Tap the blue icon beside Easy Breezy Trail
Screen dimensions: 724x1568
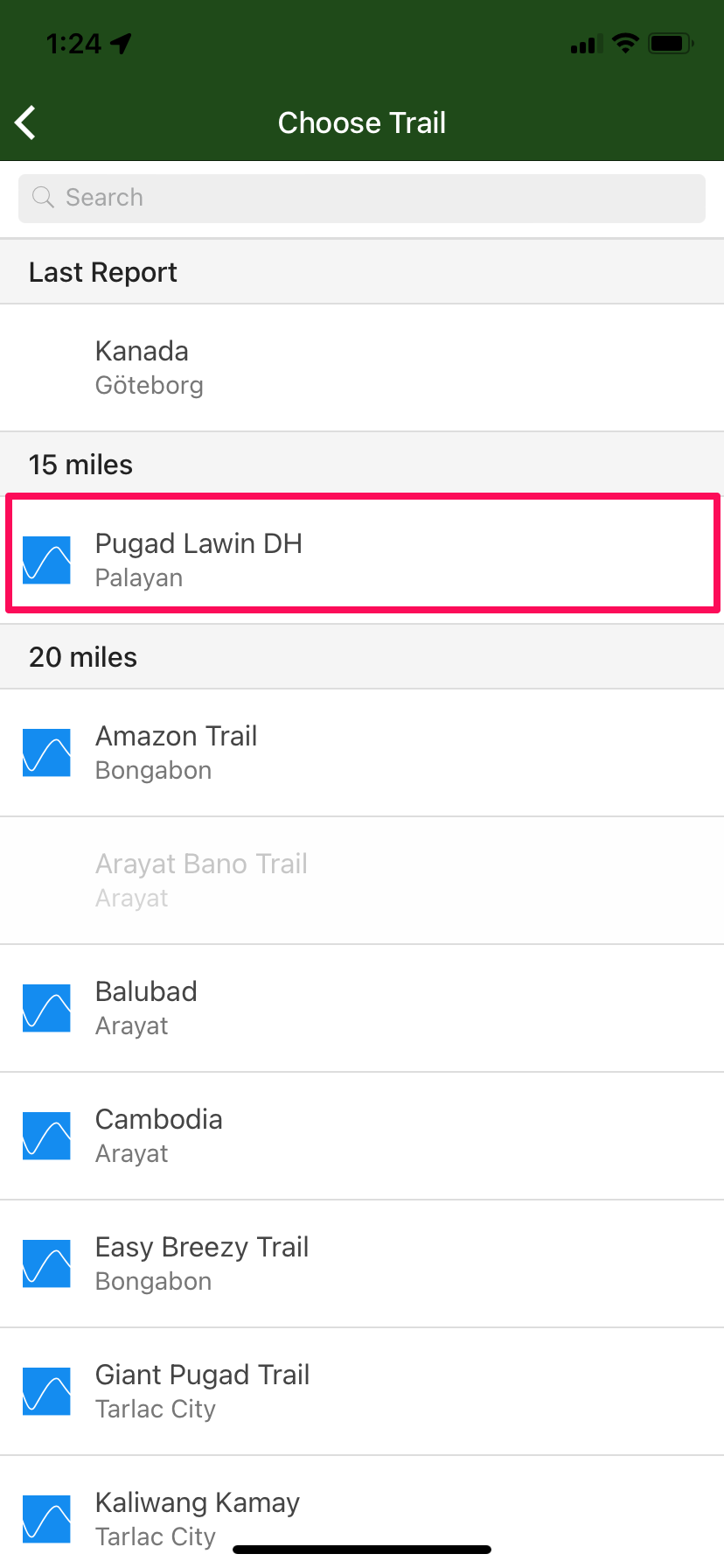click(46, 1263)
